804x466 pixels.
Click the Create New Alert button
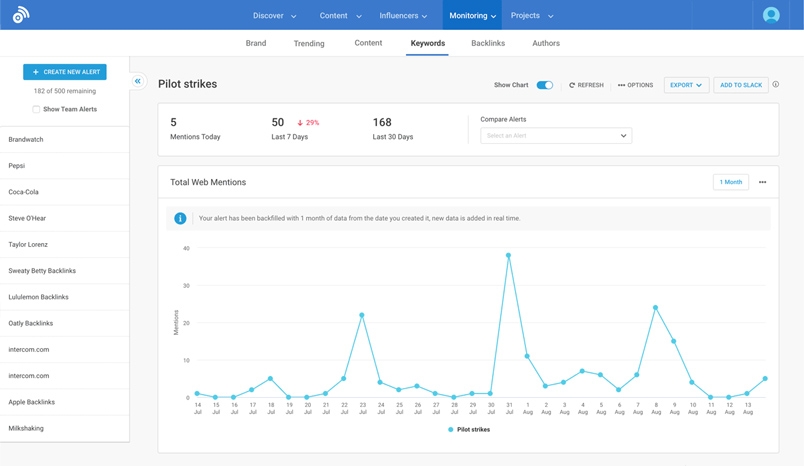tap(65, 72)
